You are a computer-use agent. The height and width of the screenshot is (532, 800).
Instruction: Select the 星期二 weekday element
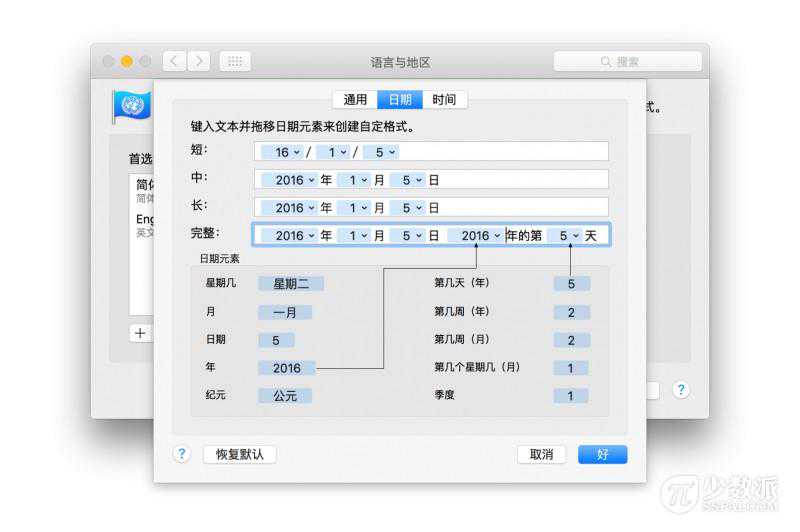[291, 284]
